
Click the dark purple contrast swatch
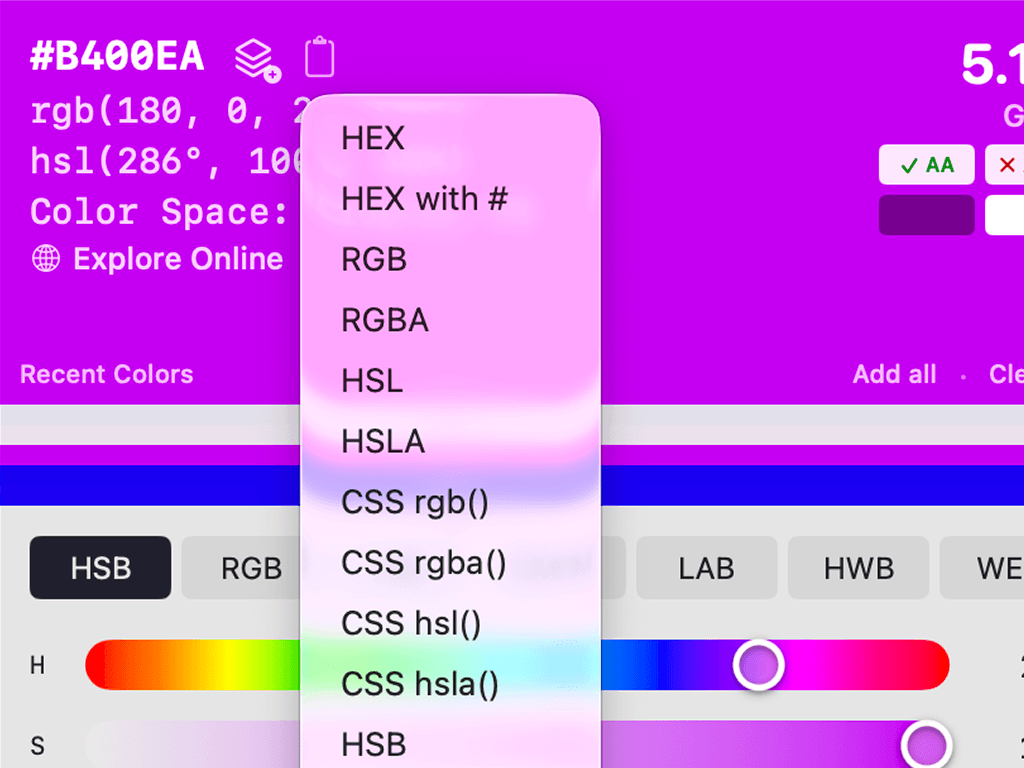point(926,215)
